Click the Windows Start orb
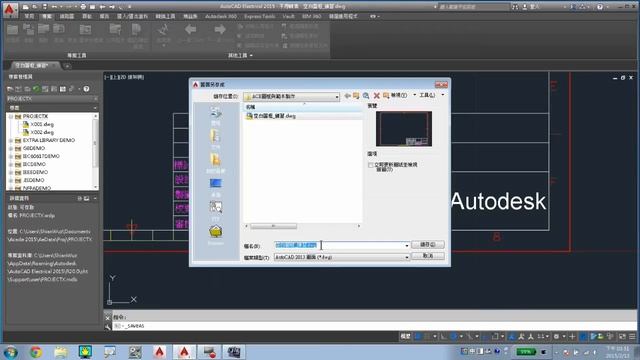This screenshot has width=640, height=360. (10, 352)
